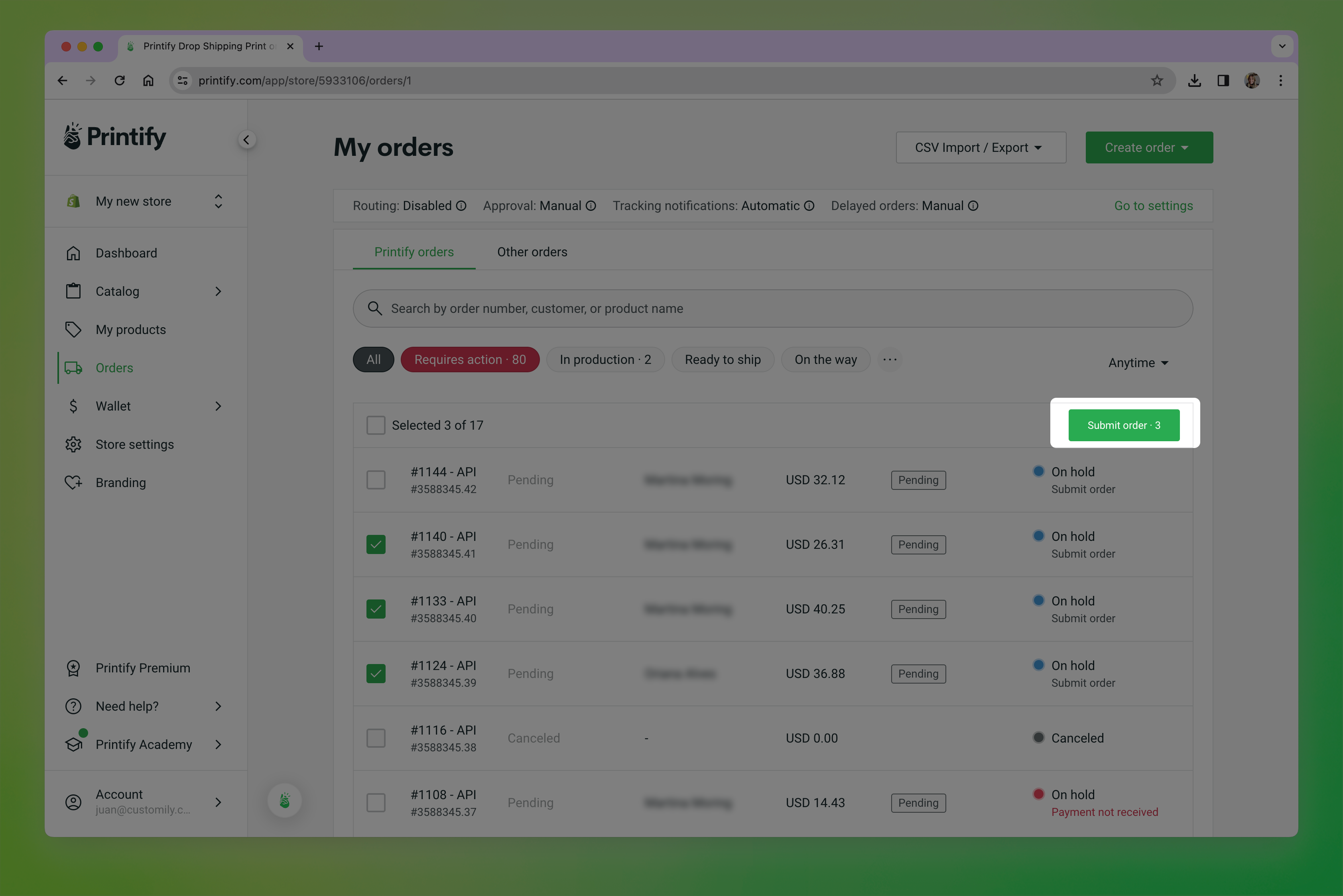
Task: Filter by On the way
Action: (x=825, y=360)
